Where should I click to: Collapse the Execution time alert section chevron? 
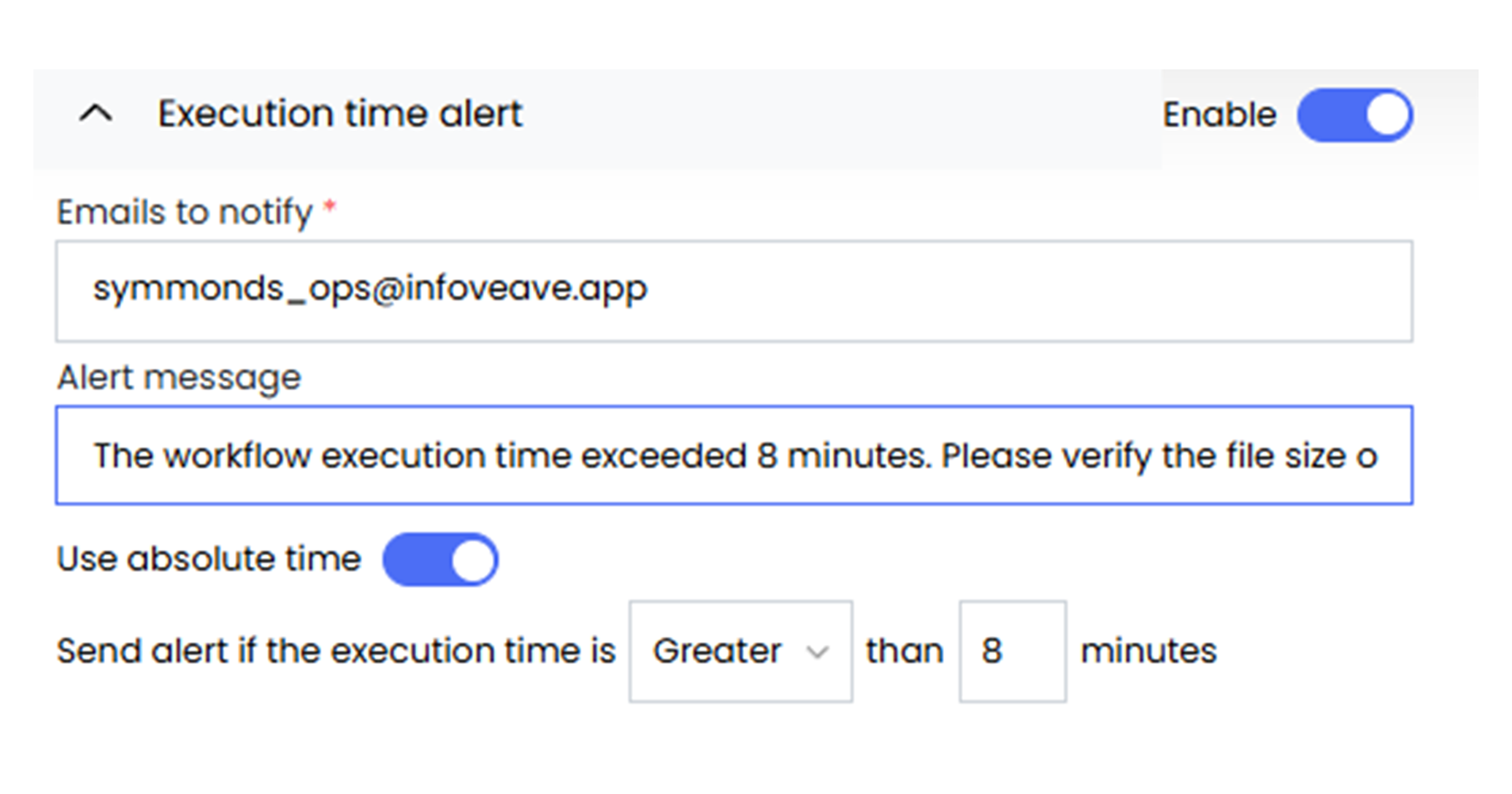tap(95, 114)
